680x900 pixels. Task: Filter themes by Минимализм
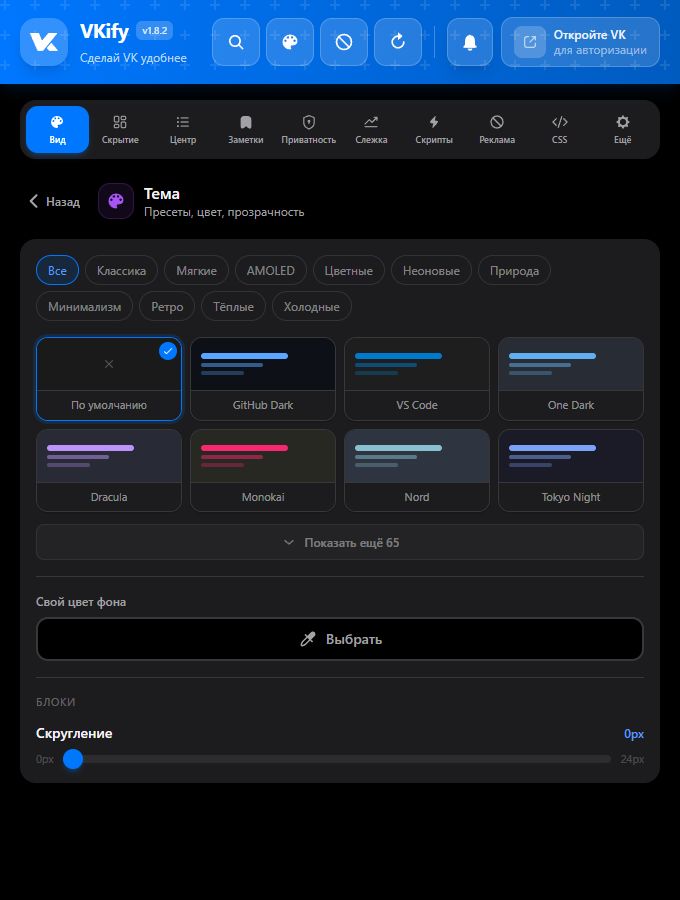coord(84,307)
